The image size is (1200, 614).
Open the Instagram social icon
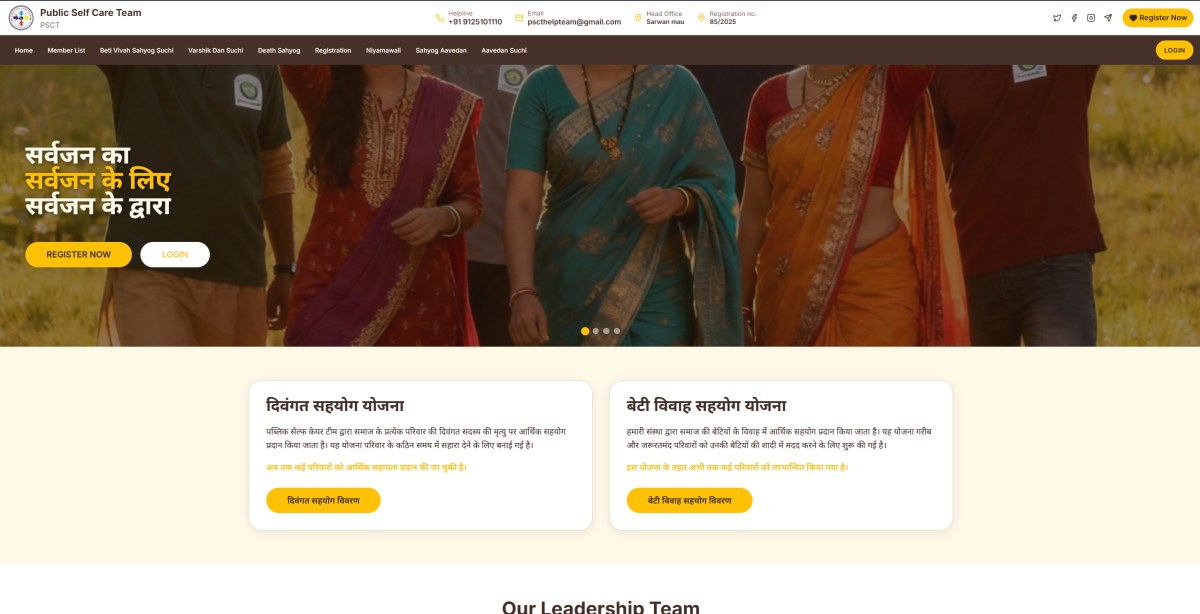[x=1091, y=18]
